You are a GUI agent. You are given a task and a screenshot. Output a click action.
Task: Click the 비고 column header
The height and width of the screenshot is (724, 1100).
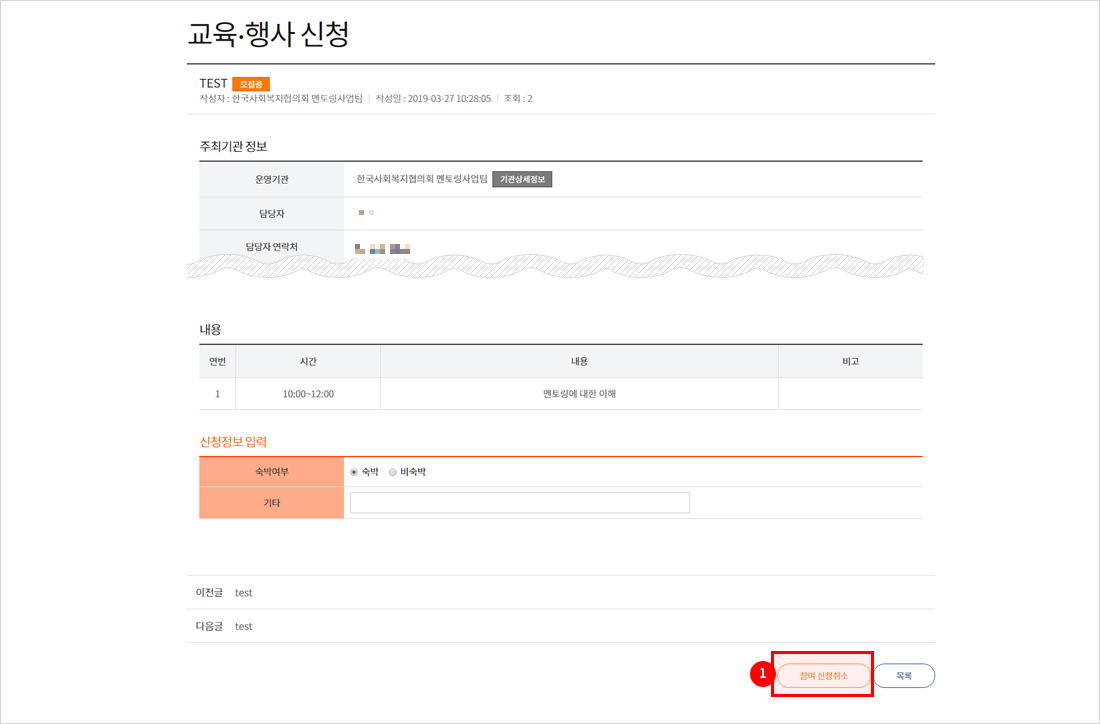click(x=850, y=361)
